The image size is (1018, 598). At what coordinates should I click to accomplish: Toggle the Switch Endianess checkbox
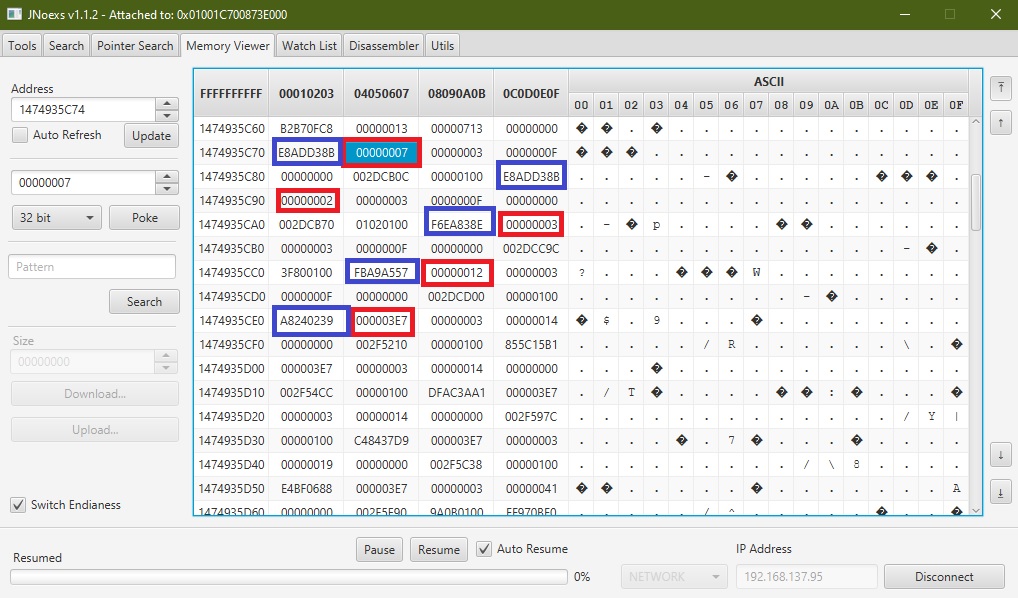pos(18,505)
